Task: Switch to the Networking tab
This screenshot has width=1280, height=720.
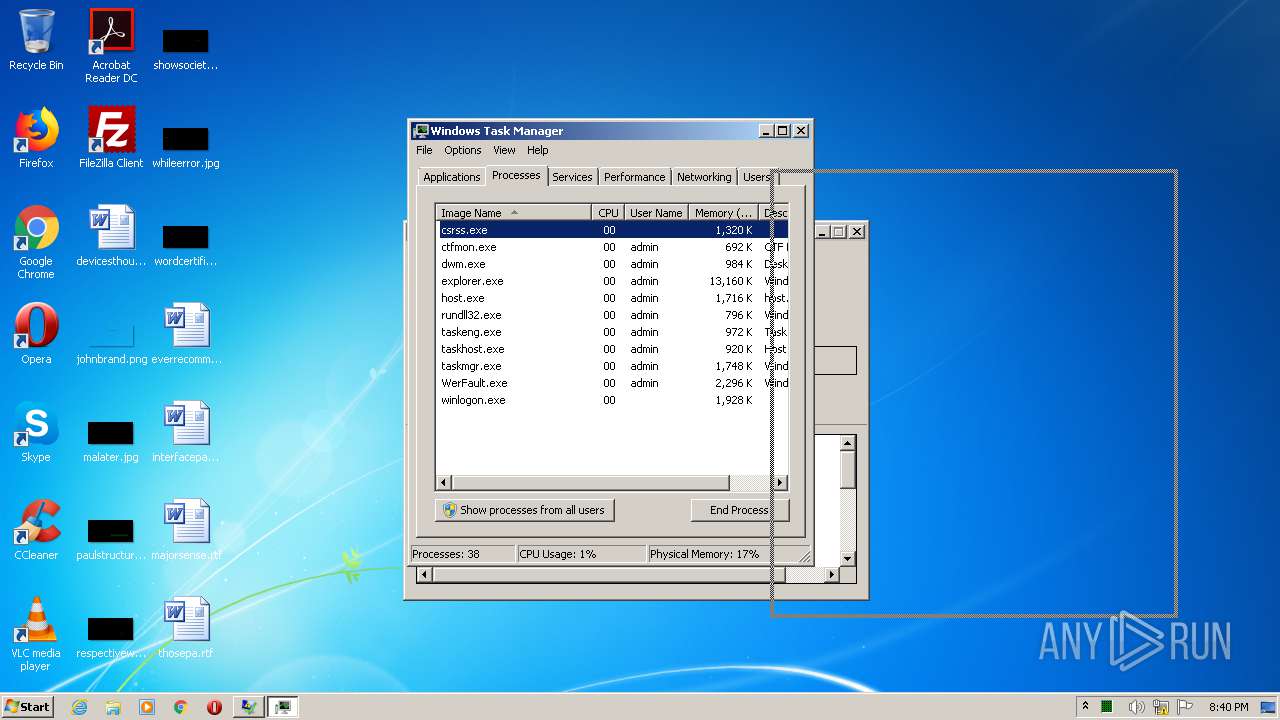Action: [704, 177]
